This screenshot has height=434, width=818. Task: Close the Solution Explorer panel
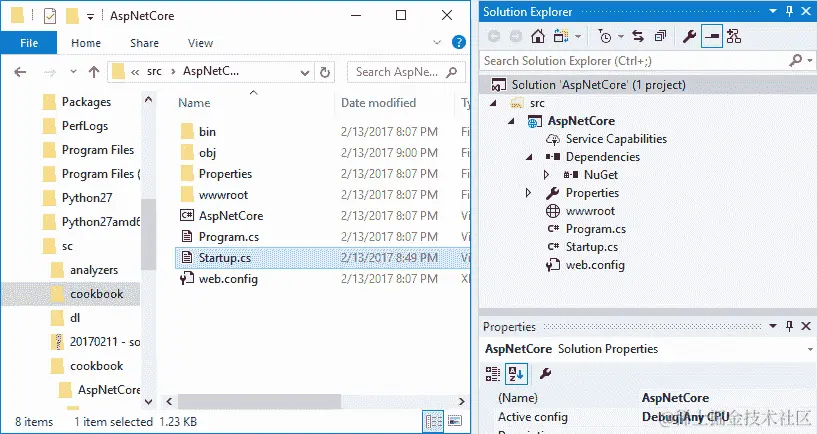(x=805, y=11)
